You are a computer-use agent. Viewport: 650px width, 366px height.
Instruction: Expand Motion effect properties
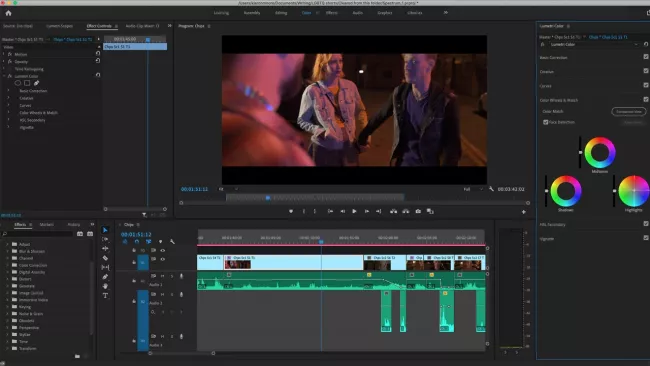[4, 54]
